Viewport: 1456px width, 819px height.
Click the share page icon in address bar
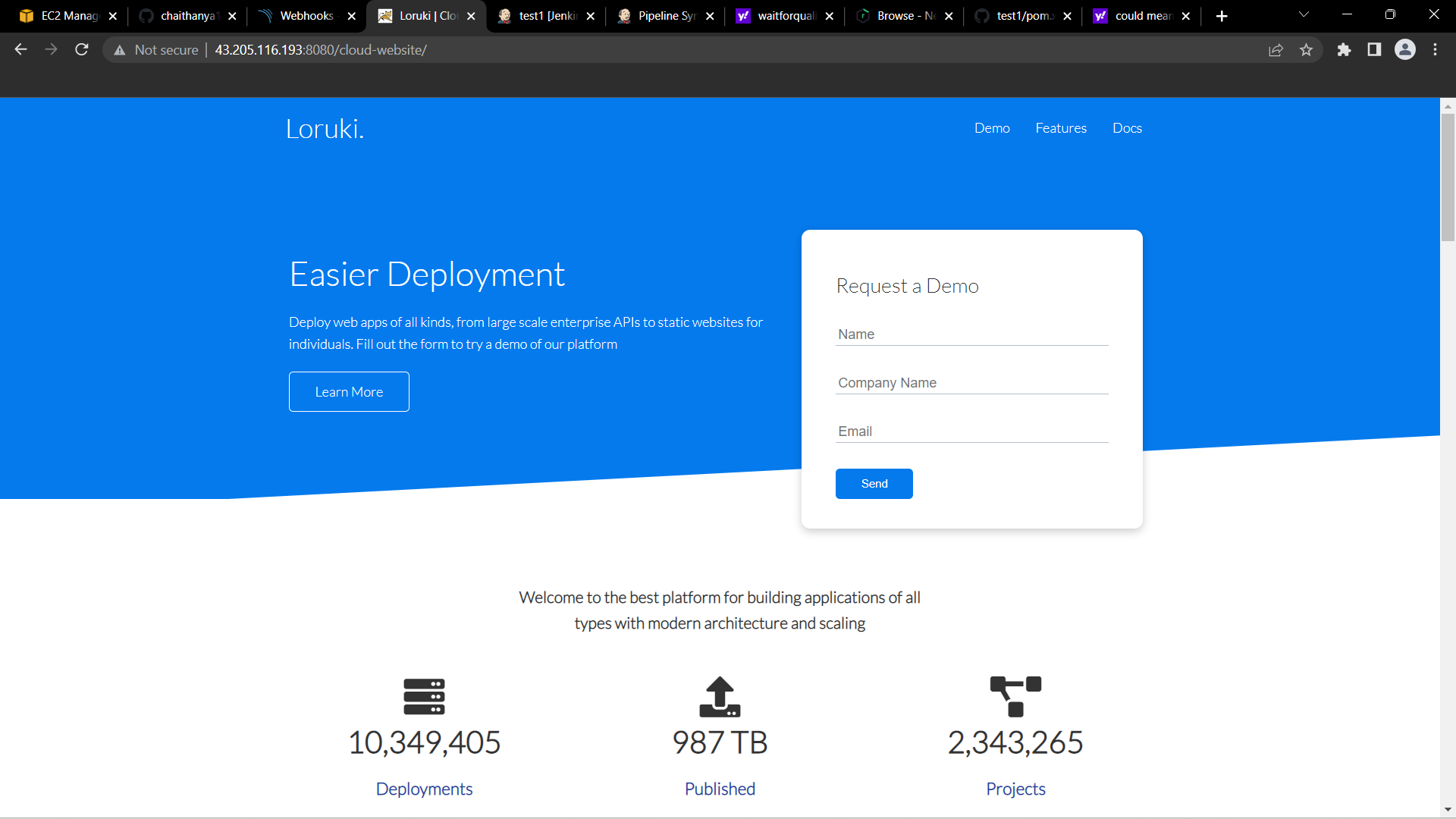(1276, 50)
